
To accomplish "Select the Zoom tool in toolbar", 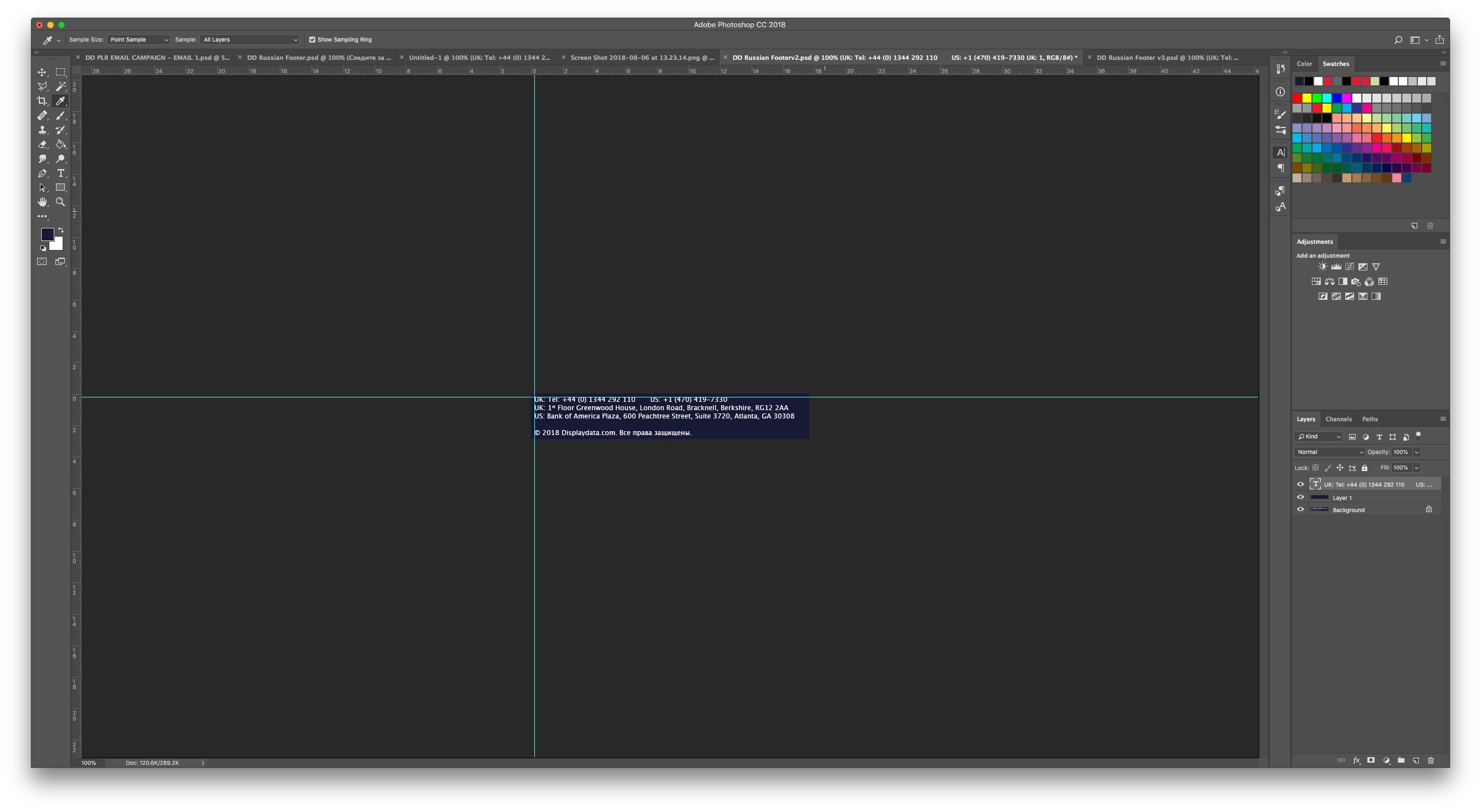I will 60,202.
